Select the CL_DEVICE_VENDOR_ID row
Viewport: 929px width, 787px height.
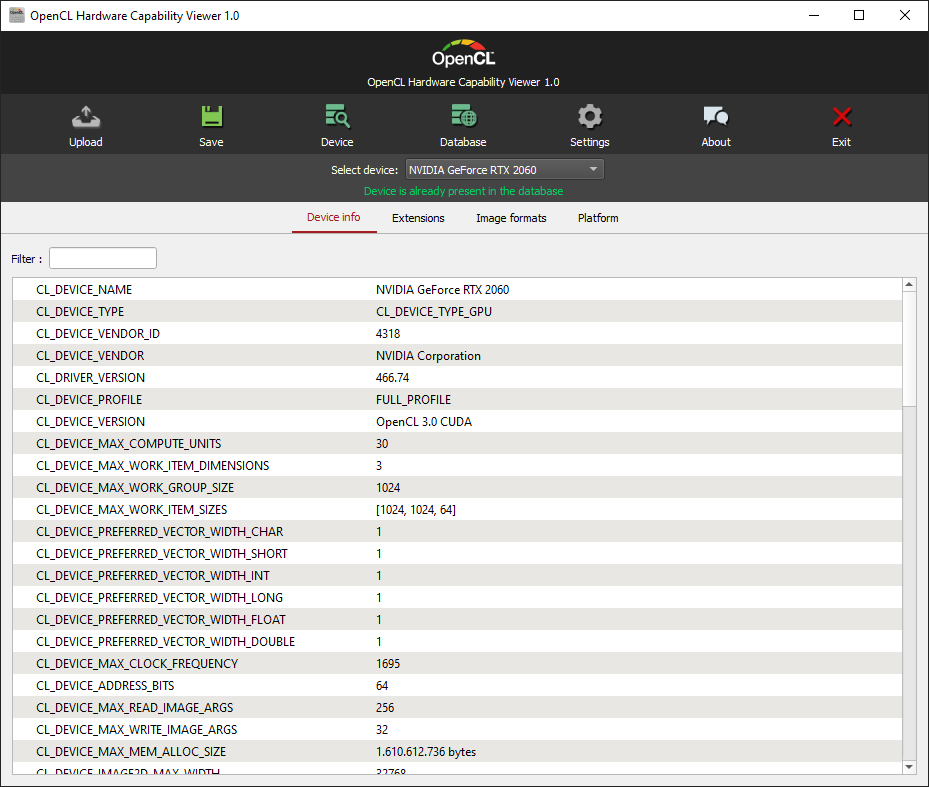457,334
